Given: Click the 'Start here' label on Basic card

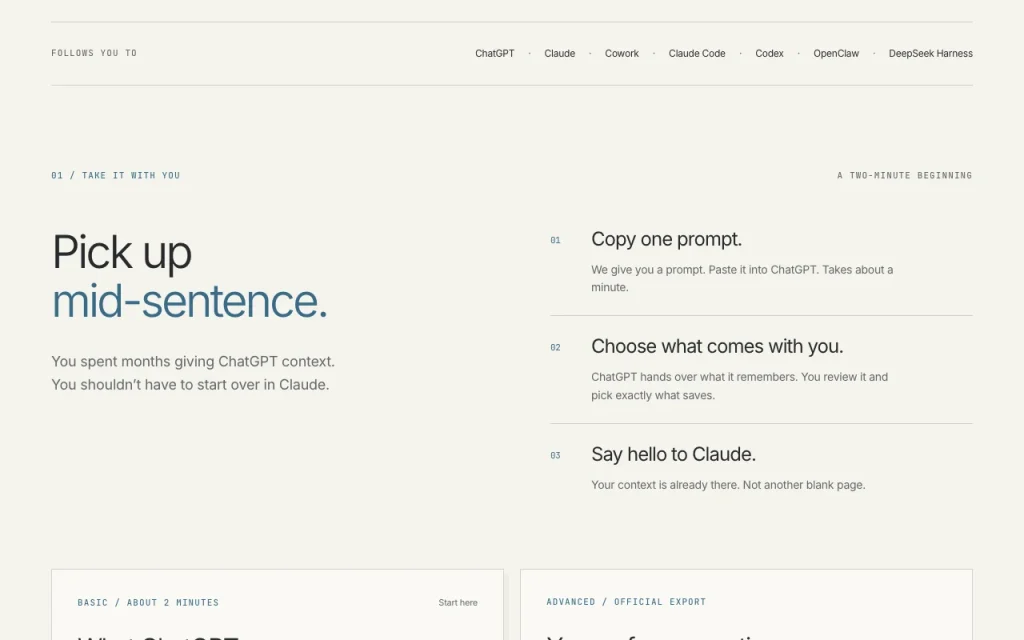Looking at the screenshot, I should click(x=458, y=602).
